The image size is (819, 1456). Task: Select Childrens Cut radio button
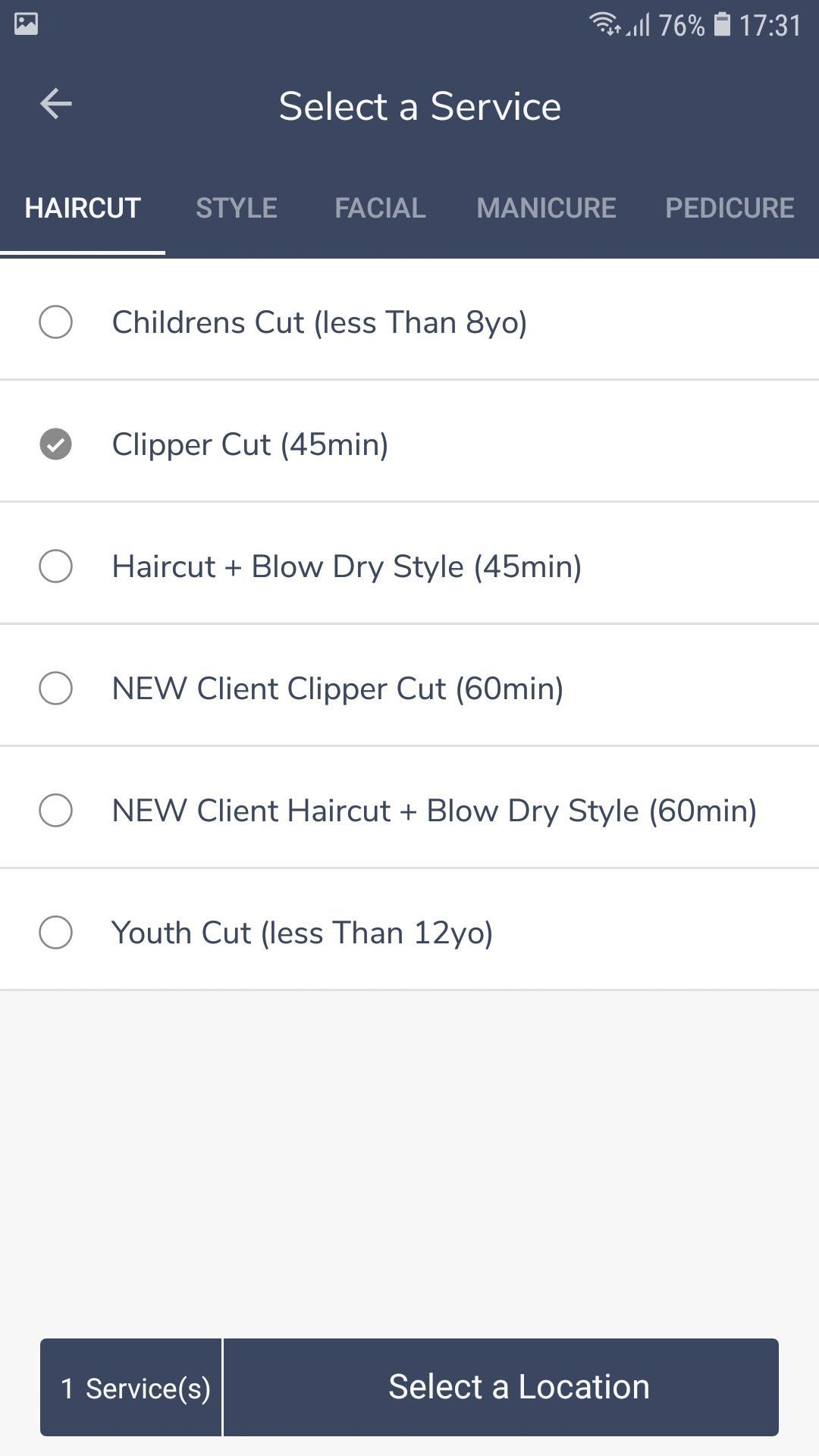click(55, 322)
